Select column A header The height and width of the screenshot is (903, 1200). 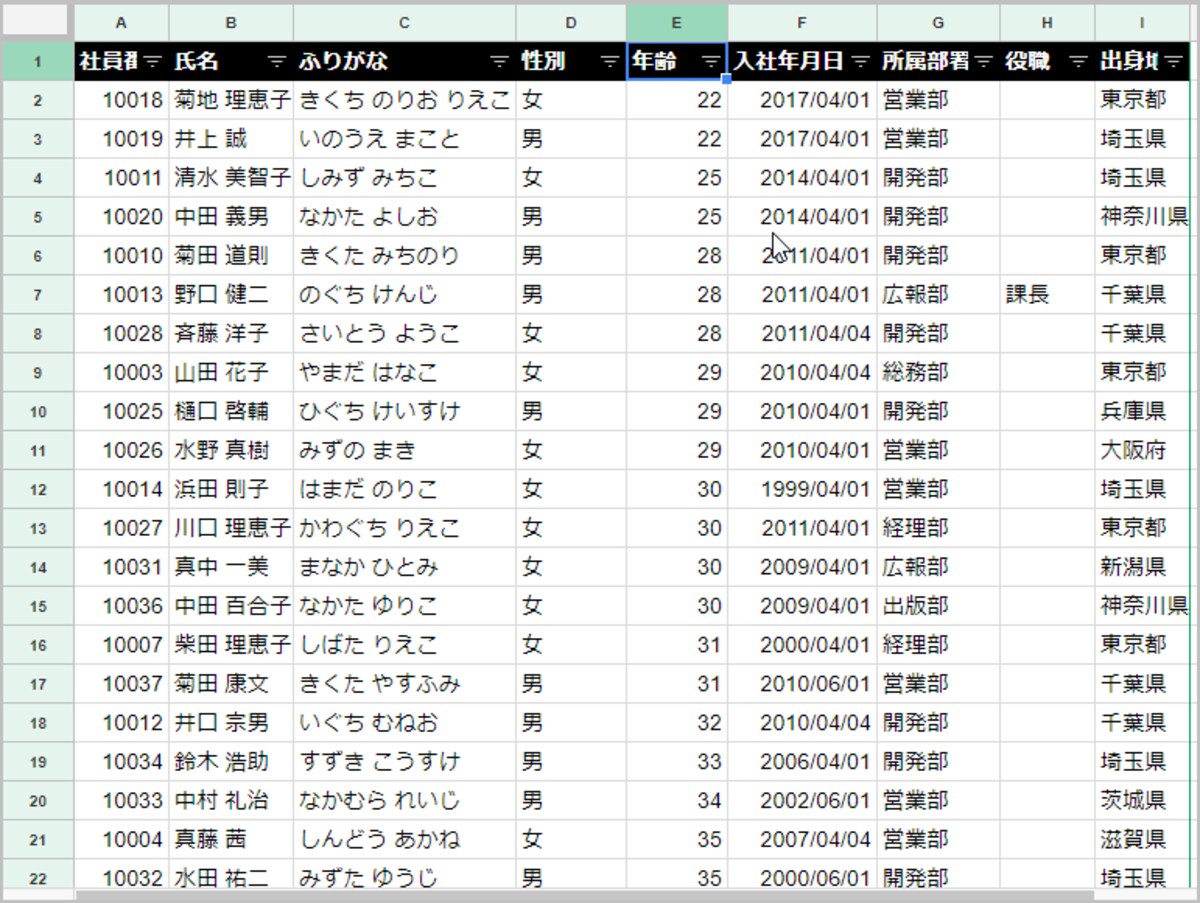point(122,22)
